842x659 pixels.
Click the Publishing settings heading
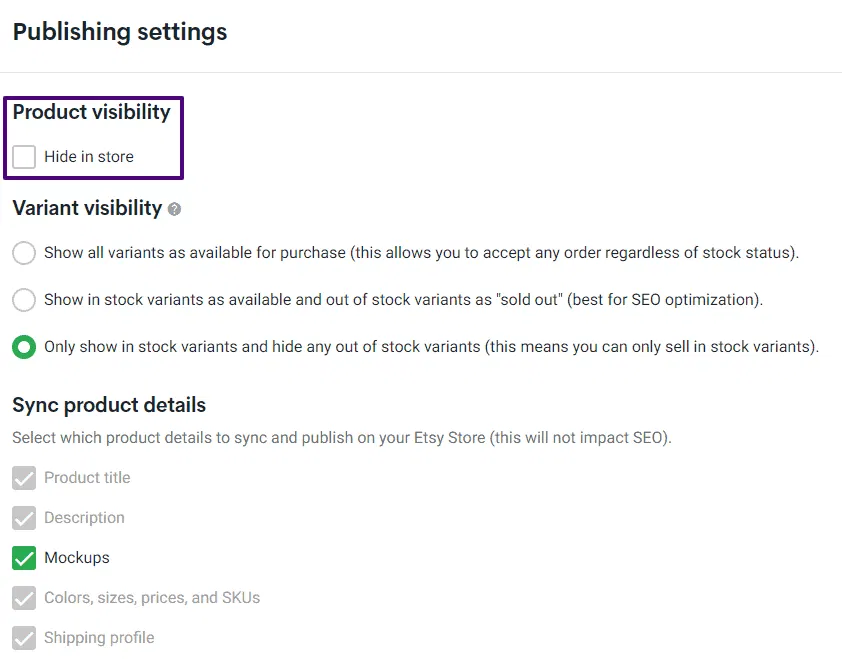pyautogui.click(x=119, y=32)
